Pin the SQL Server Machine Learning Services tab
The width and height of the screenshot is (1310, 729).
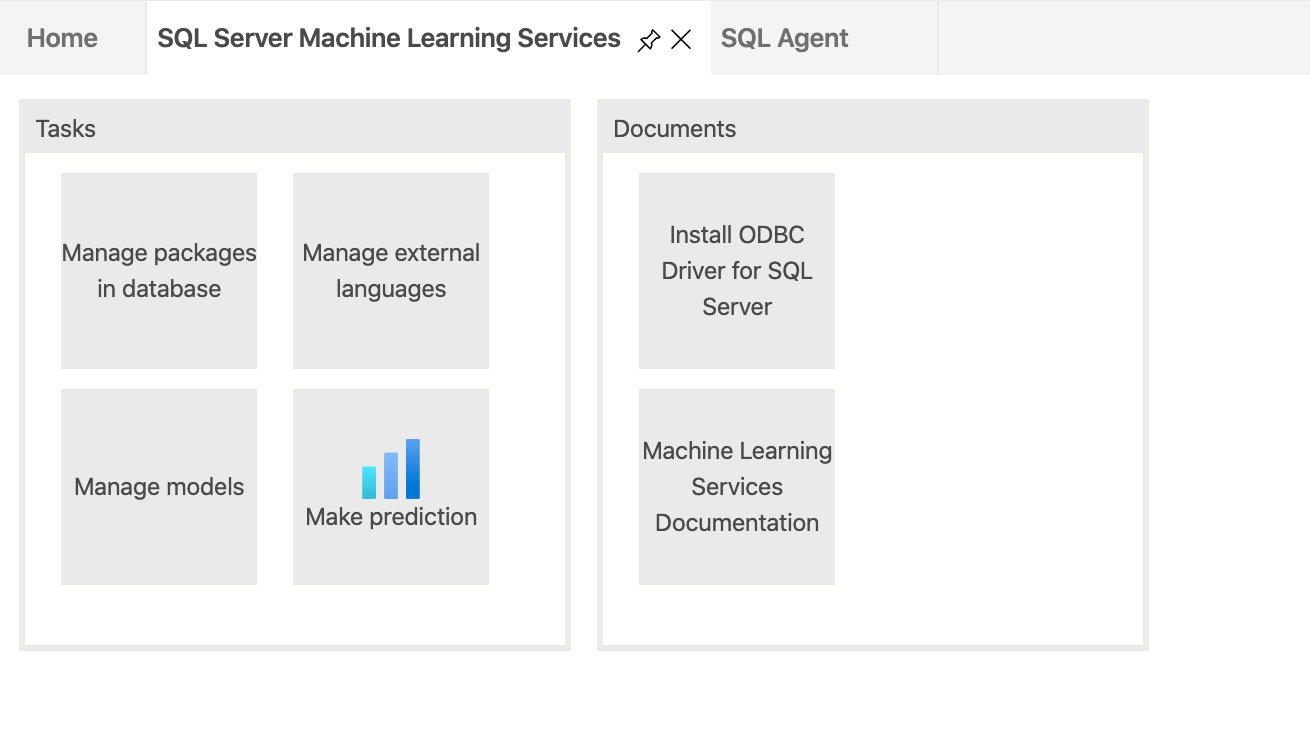coord(649,40)
